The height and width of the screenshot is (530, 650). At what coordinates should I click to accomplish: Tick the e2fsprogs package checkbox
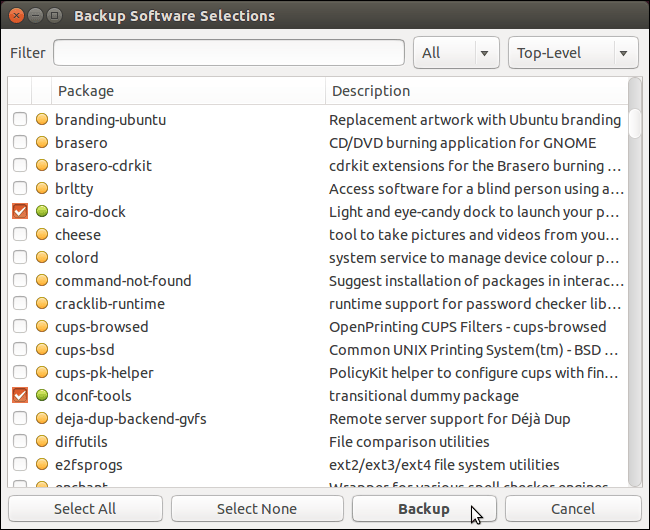(x=20, y=465)
